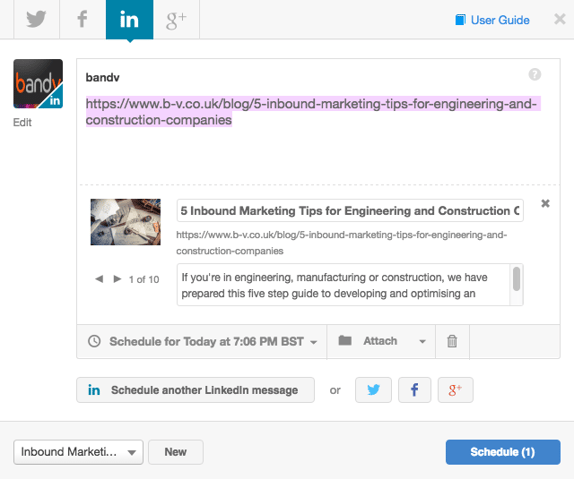Switch to the Facebook tab
The image size is (574, 479).
point(82,19)
